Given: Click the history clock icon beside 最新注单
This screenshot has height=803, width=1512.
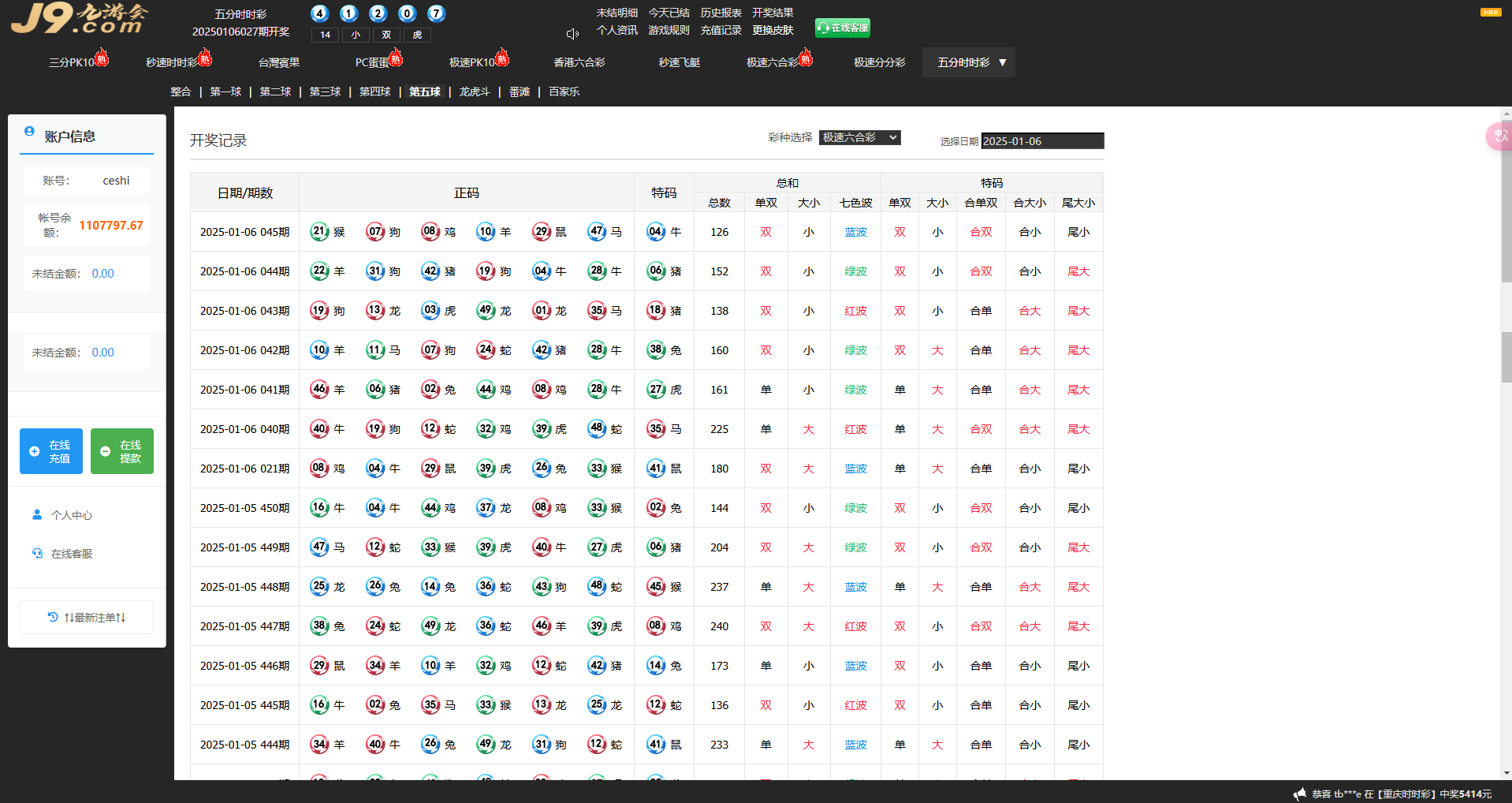Looking at the screenshot, I should tap(53, 617).
